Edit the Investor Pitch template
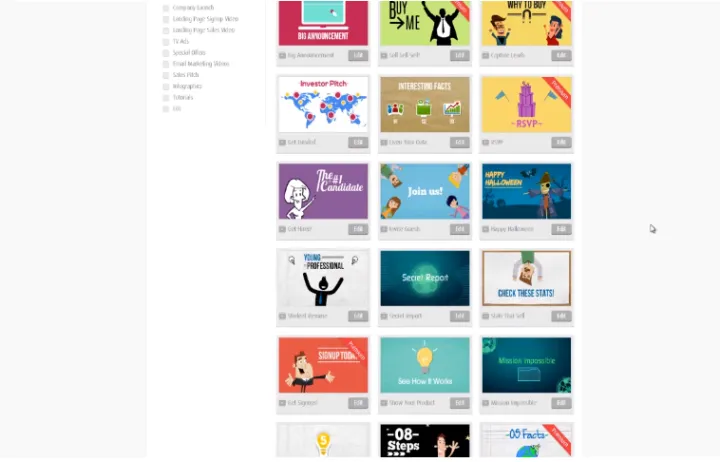The image size is (720, 462). (x=358, y=142)
